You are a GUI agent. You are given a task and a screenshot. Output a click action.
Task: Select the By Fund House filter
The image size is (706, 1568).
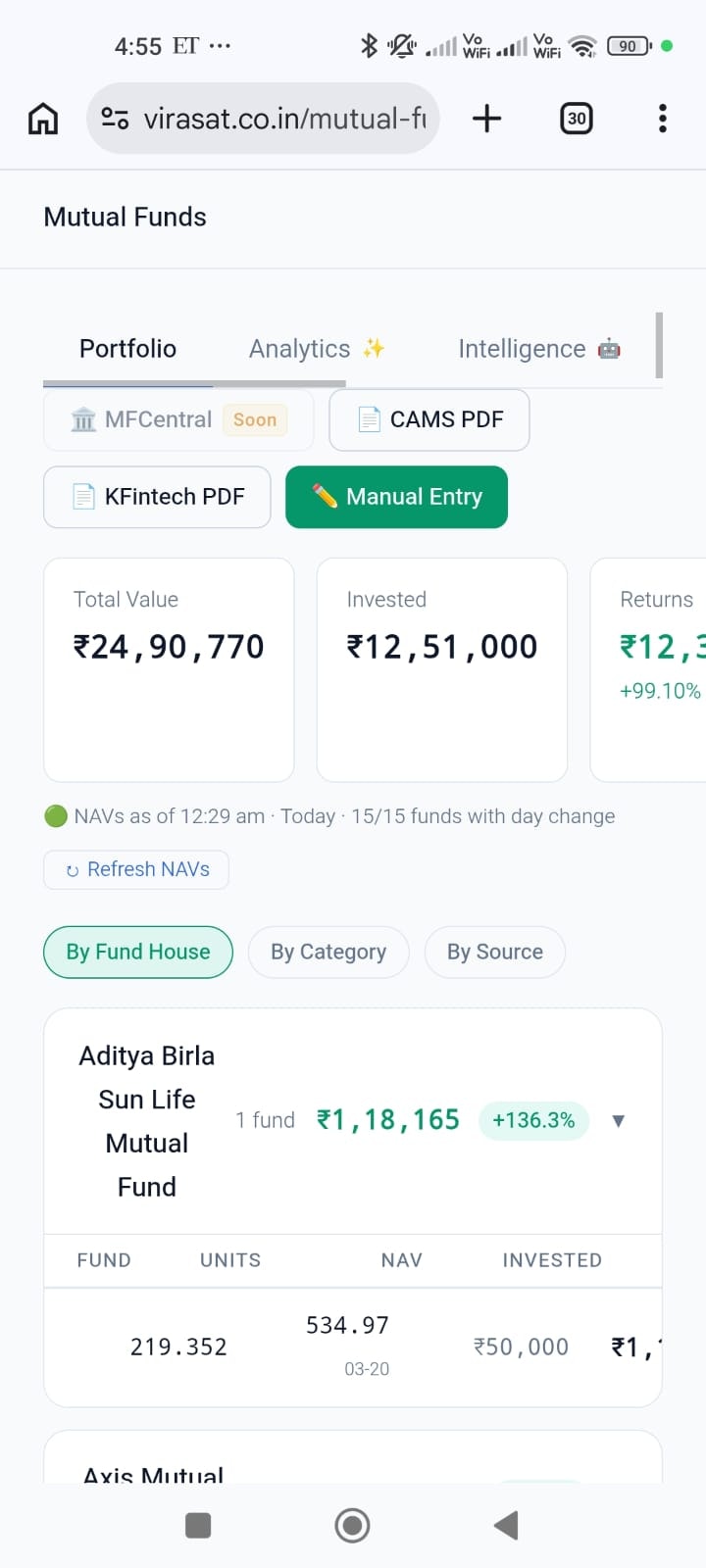click(x=138, y=952)
